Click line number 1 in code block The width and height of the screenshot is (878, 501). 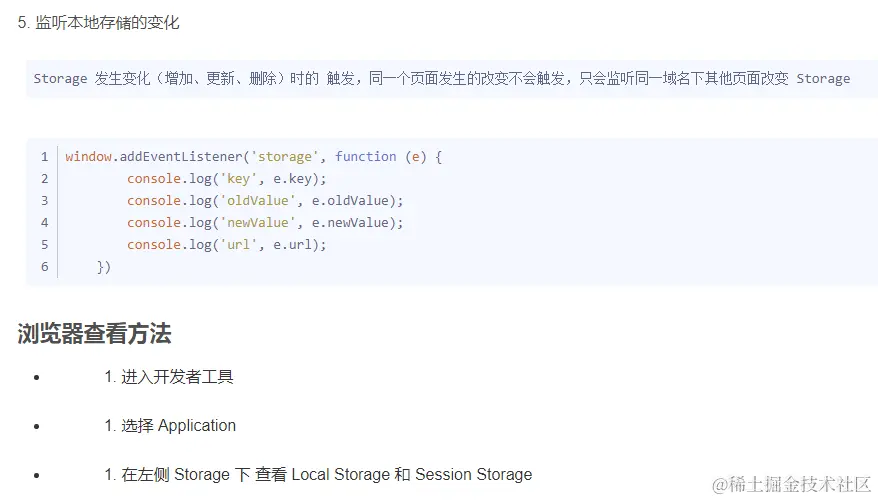pos(44,157)
